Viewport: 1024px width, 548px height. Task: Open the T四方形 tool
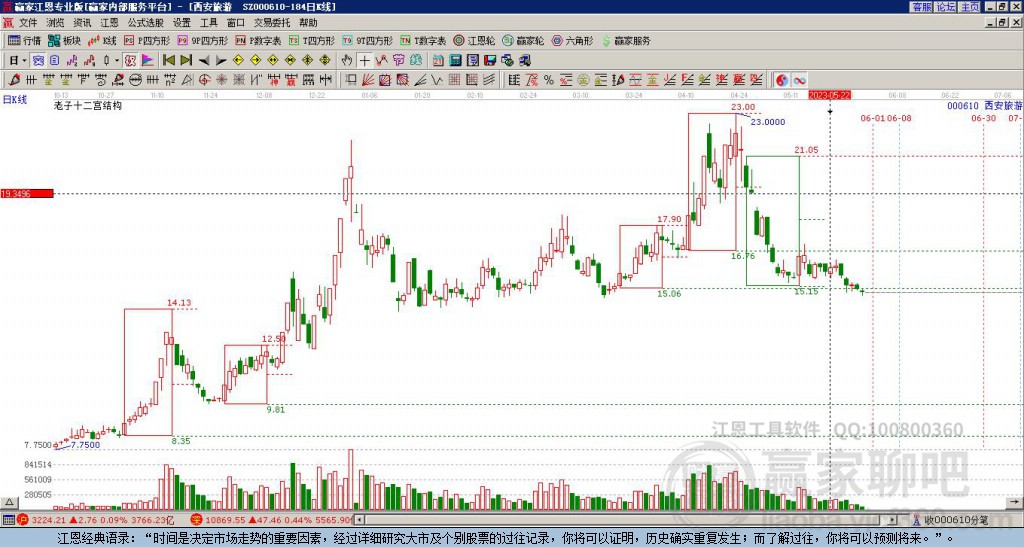click(312, 40)
